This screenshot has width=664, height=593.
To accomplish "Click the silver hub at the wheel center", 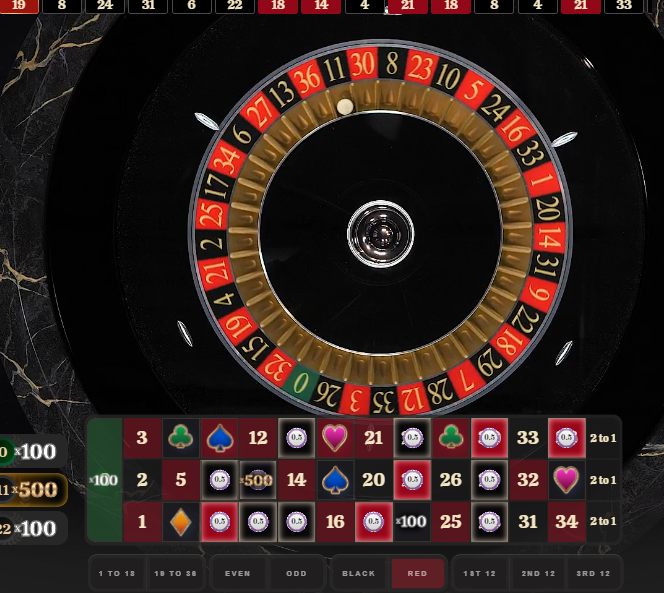I will pyautogui.click(x=380, y=234).
